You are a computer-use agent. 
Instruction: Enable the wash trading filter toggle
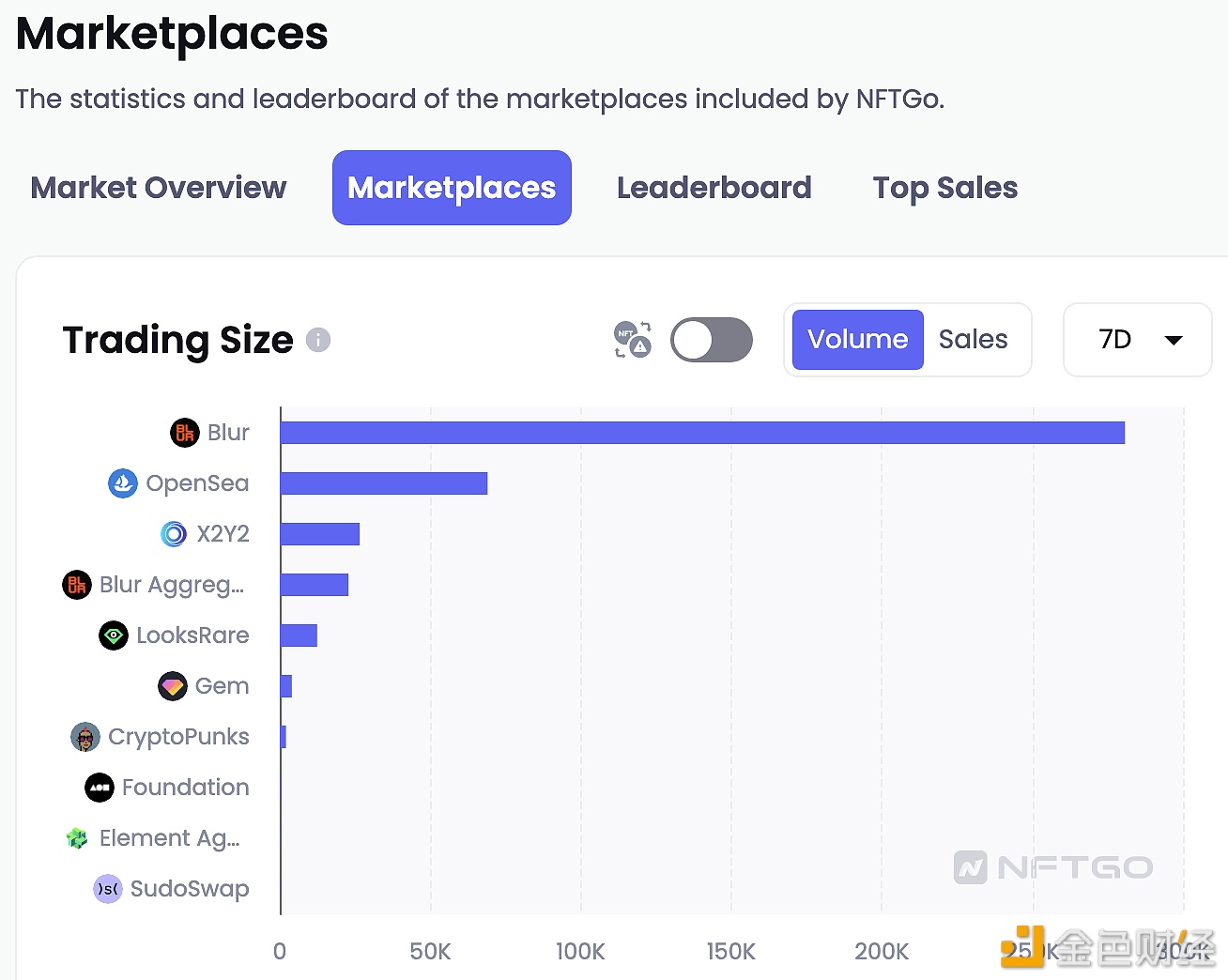[x=711, y=340]
